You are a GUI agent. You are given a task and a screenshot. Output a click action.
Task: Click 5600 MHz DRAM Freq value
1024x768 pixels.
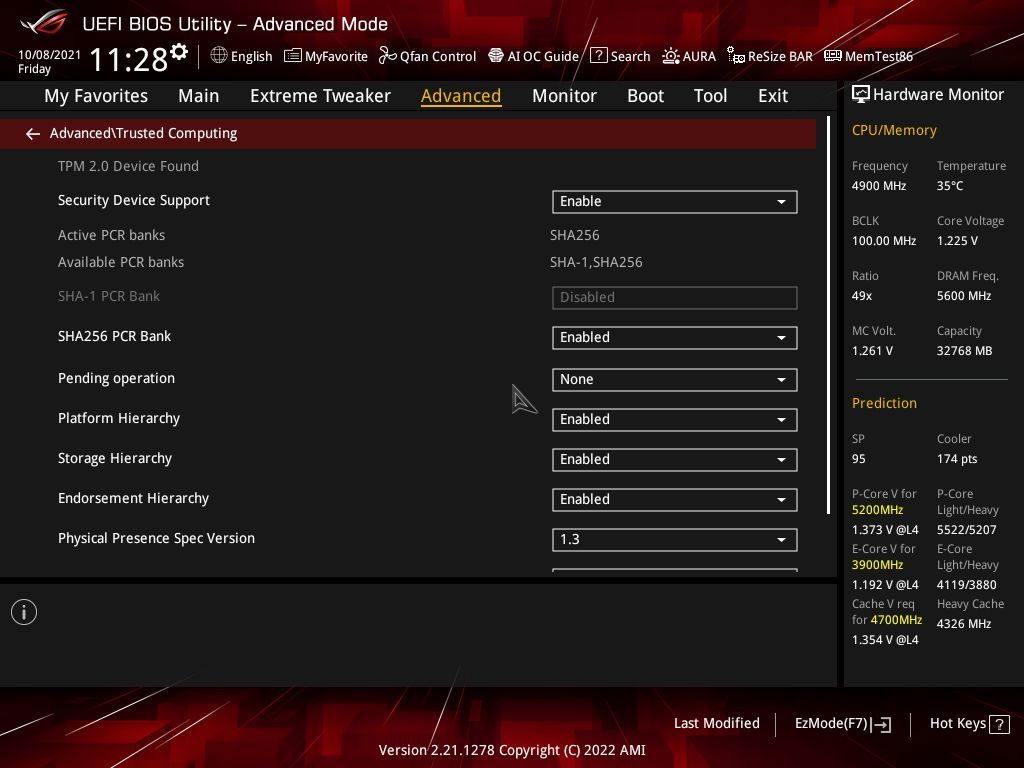964,296
